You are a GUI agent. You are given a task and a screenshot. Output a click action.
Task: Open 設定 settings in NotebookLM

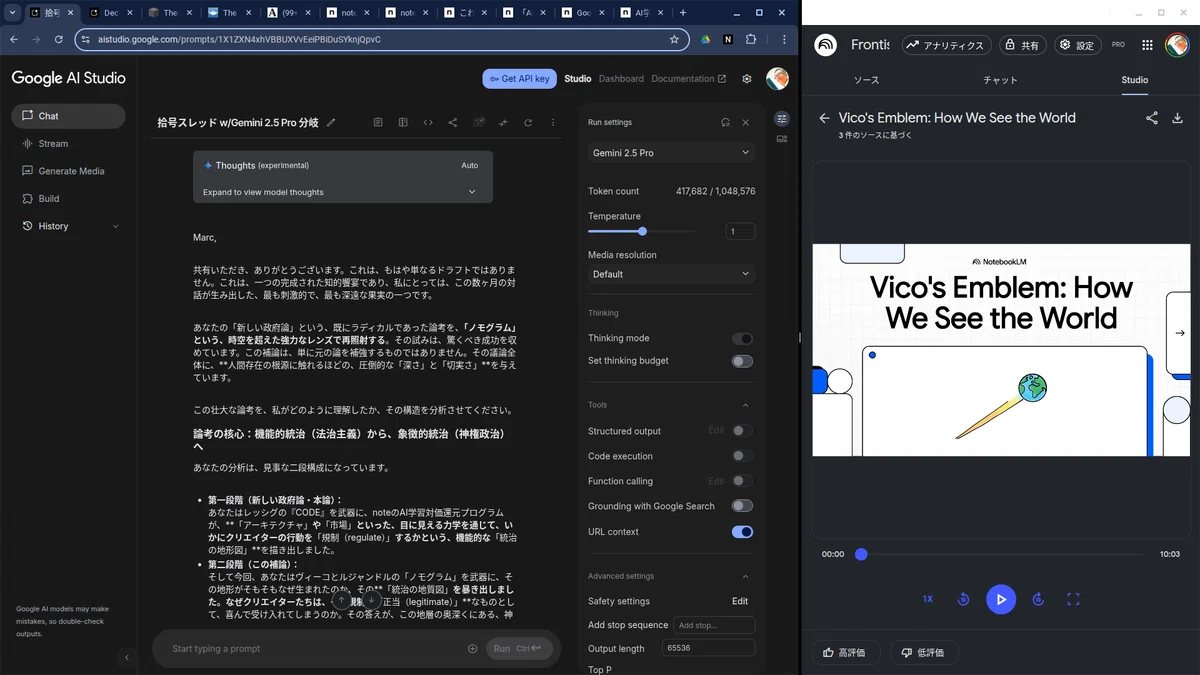1077,45
